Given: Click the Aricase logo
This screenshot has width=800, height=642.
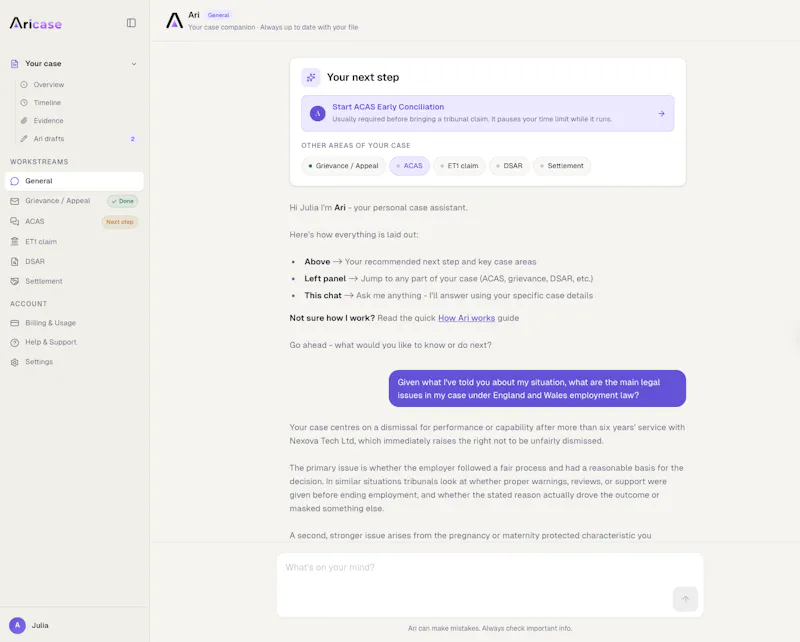Looking at the screenshot, I should [x=36, y=23].
